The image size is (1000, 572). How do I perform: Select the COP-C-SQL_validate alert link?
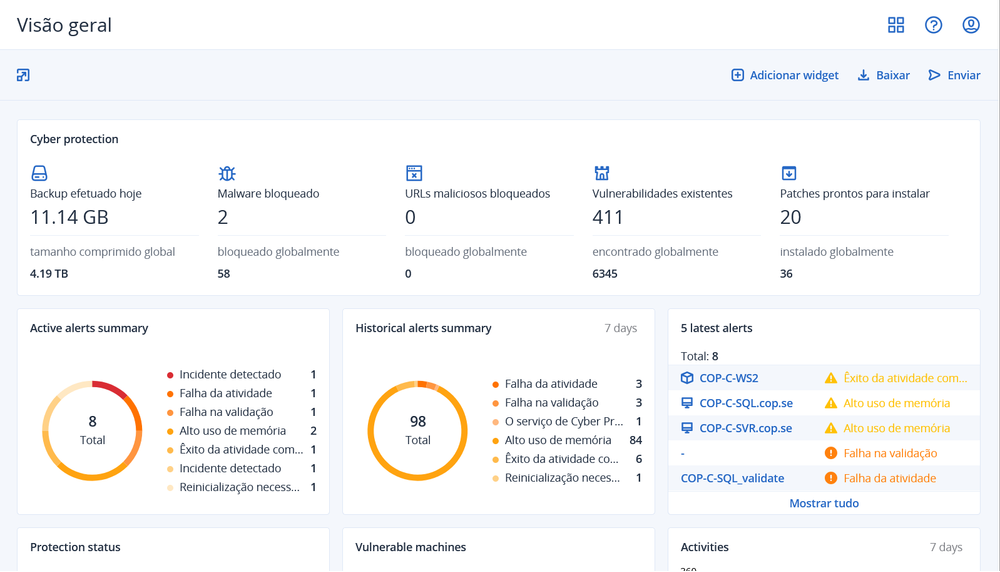(732, 478)
